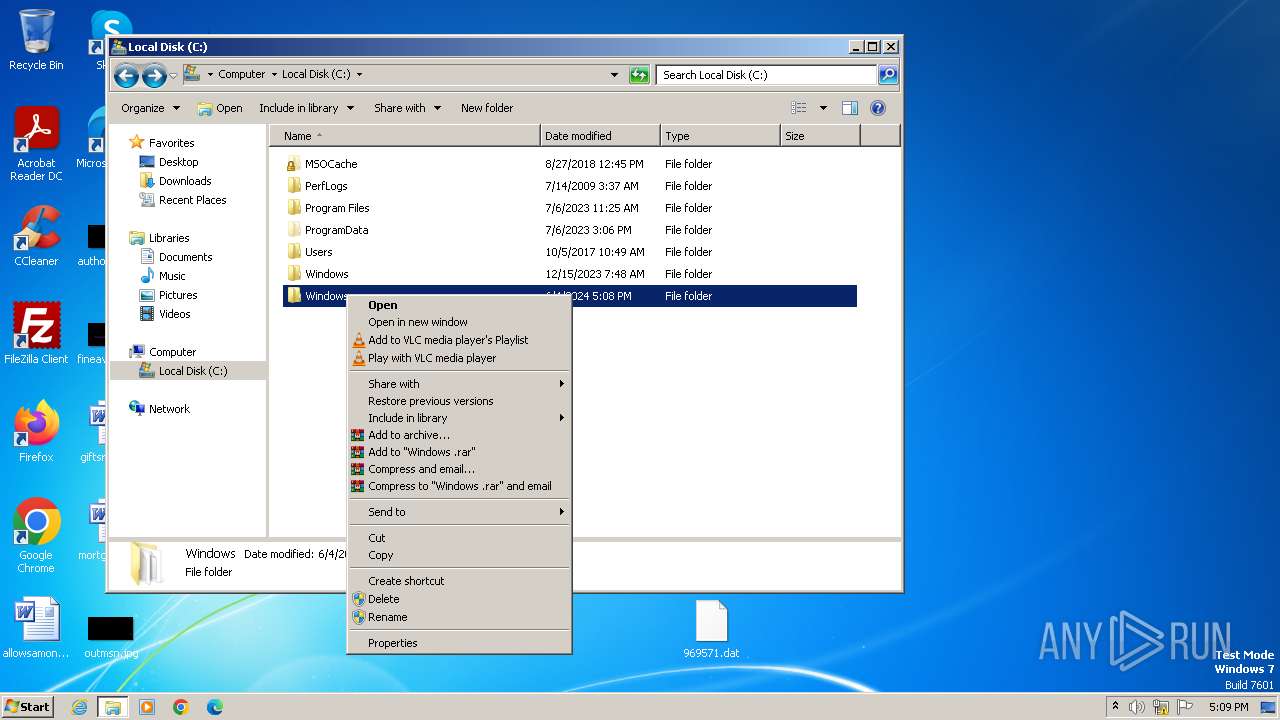Click the search magnifier icon
The width and height of the screenshot is (1280, 720).
[887, 75]
